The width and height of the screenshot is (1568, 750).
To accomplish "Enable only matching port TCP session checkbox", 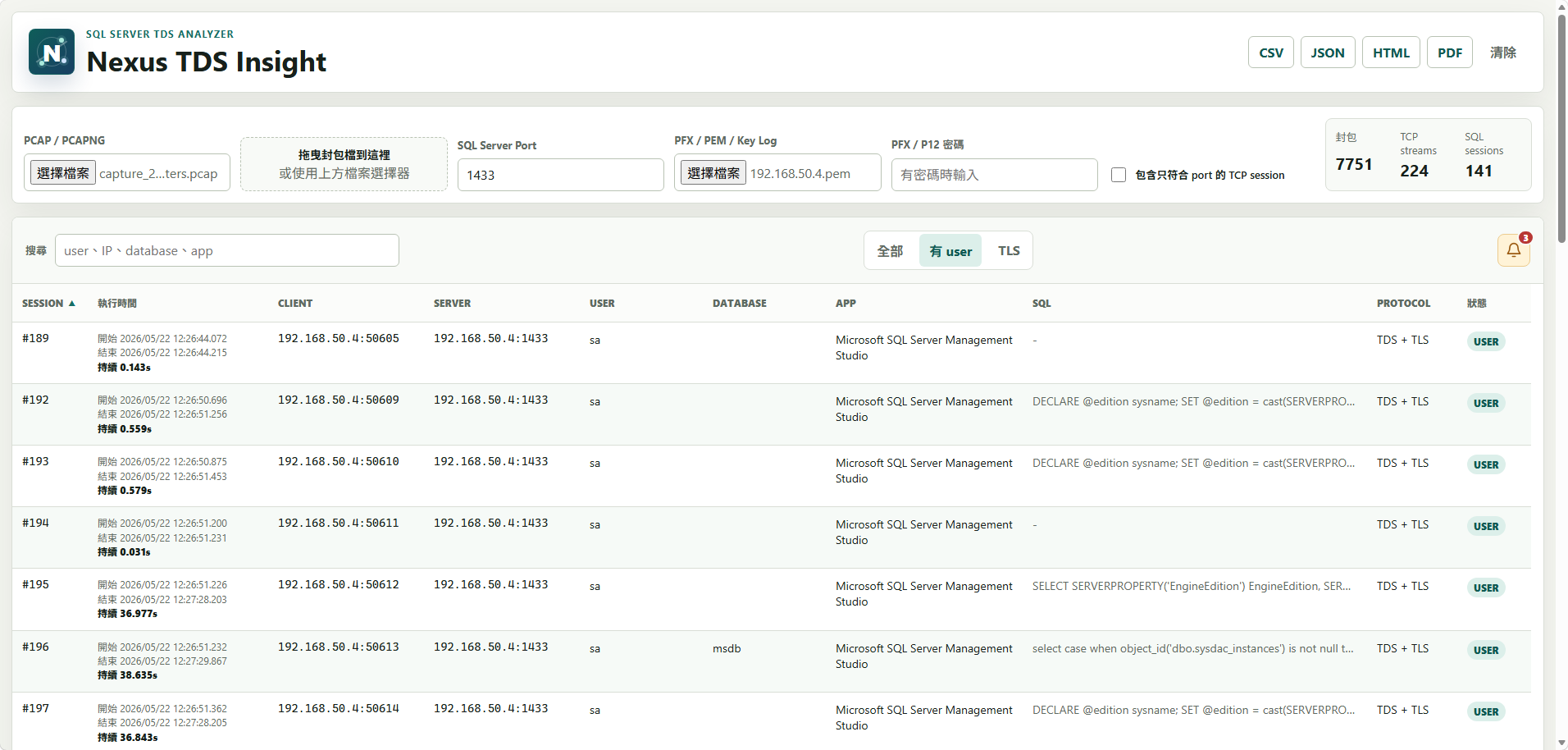I will 1119,175.
